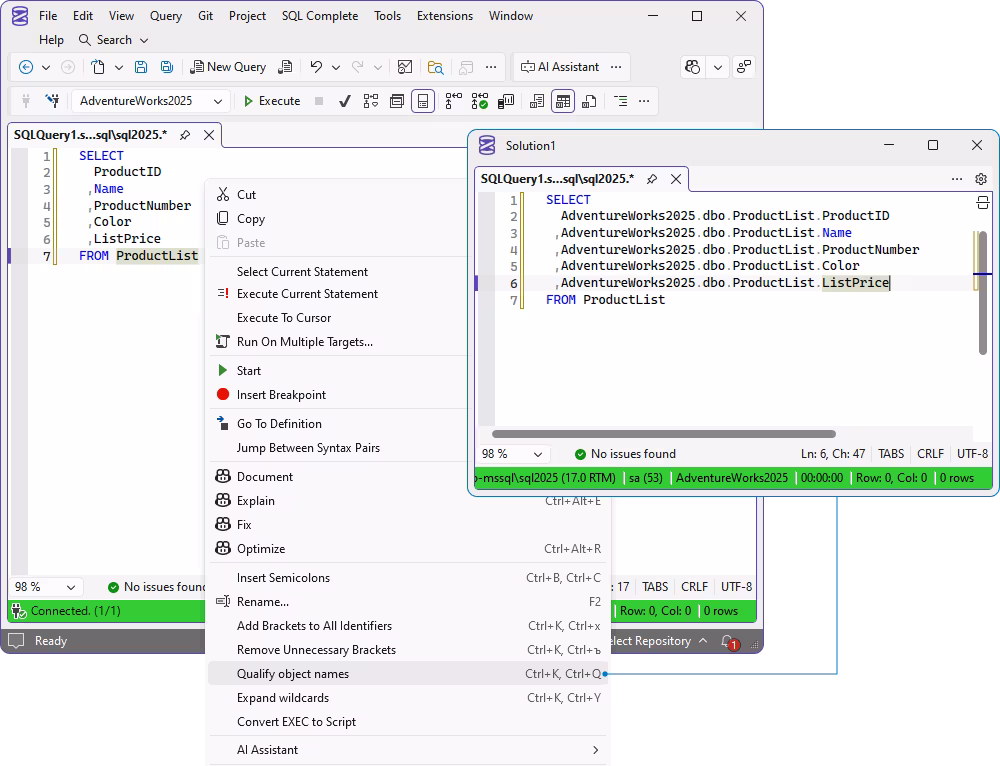Click the split editor icon in Solution1
The width and height of the screenshot is (1000, 766).
[983, 203]
